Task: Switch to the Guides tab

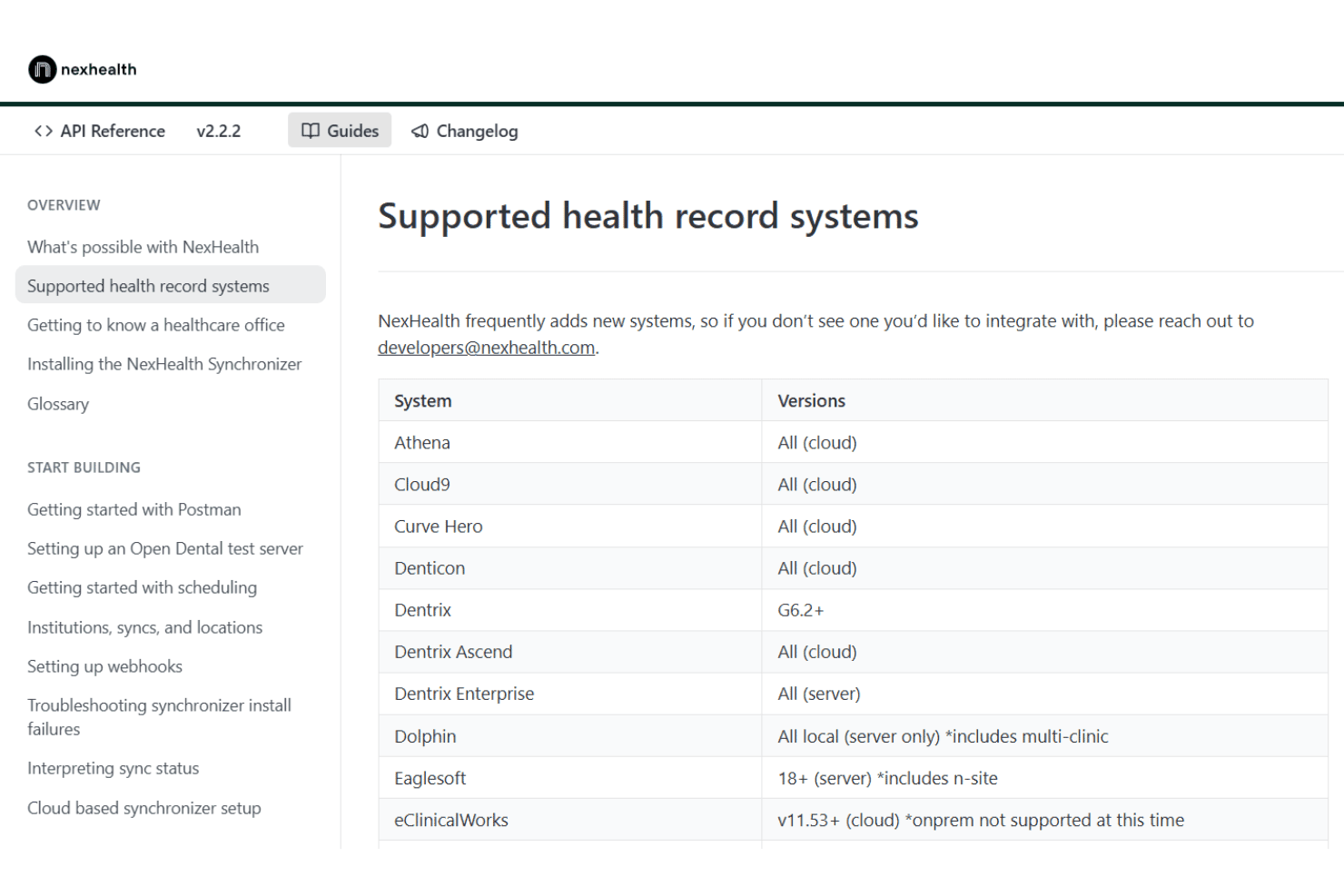Action: 340,131
